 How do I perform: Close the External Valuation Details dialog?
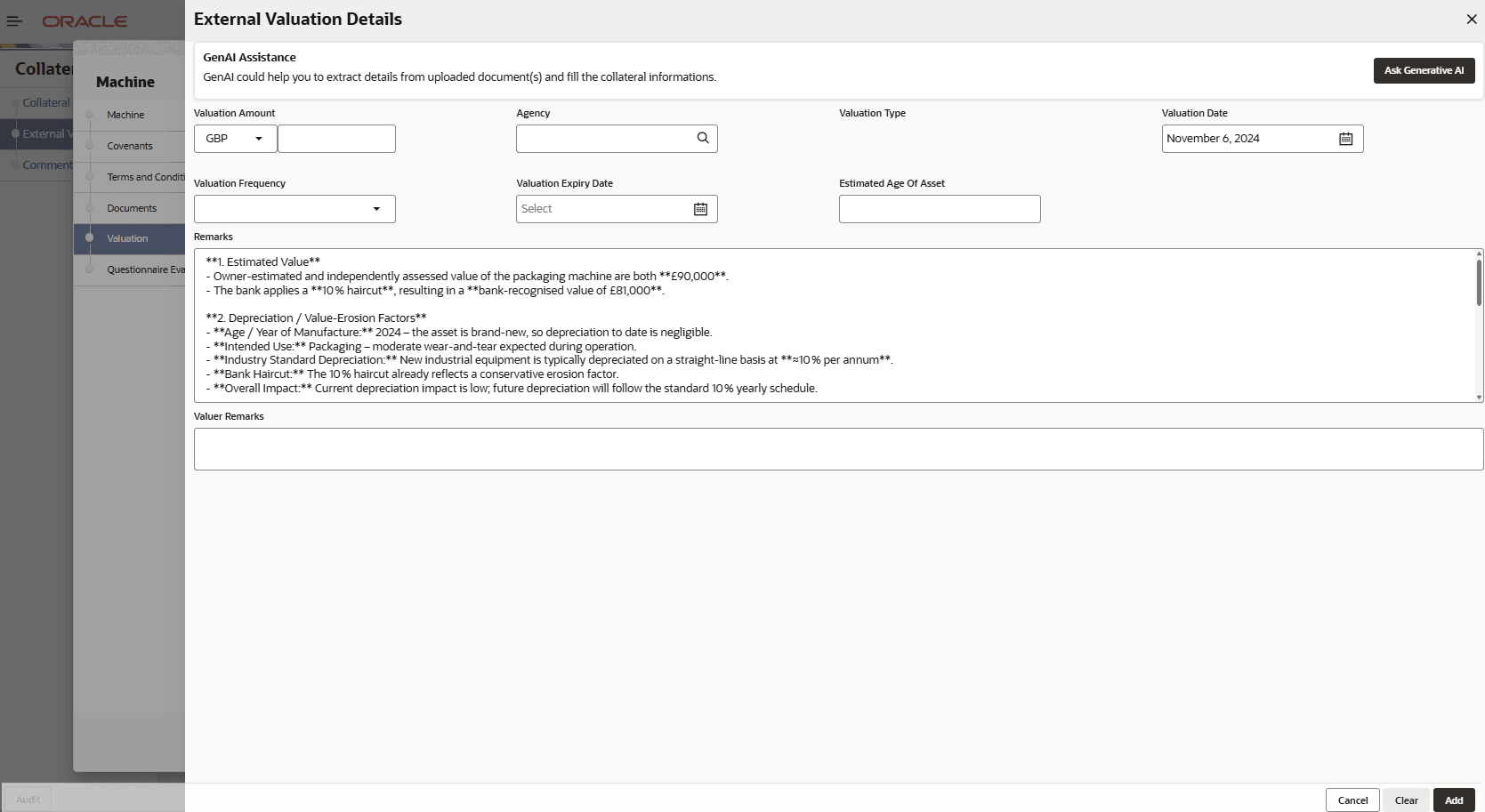1472,19
